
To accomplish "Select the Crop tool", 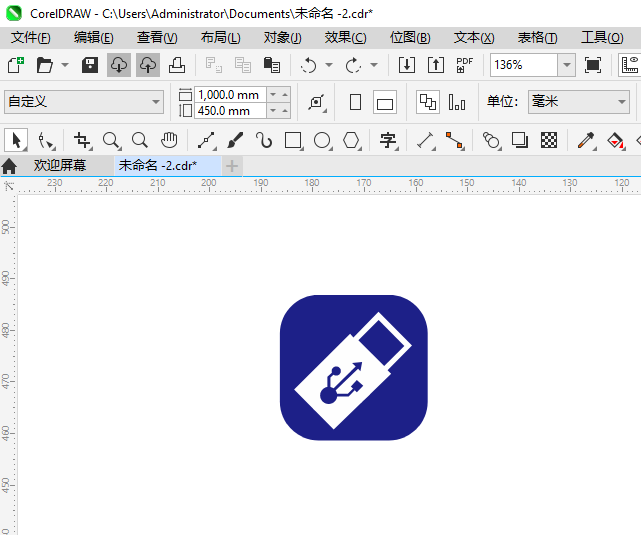I will (x=83, y=141).
